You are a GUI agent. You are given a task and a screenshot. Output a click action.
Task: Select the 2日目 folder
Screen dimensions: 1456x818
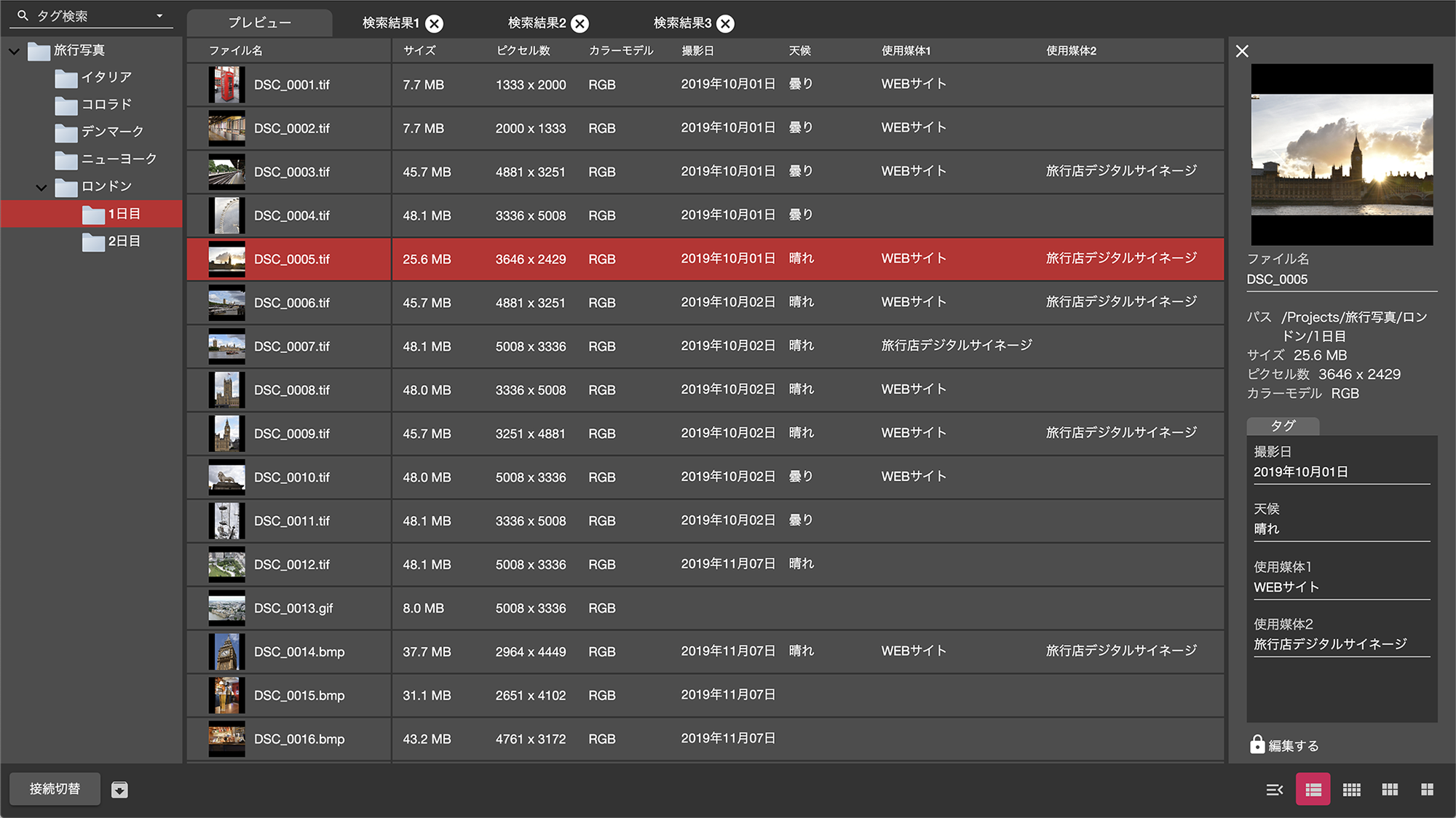pos(124,242)
